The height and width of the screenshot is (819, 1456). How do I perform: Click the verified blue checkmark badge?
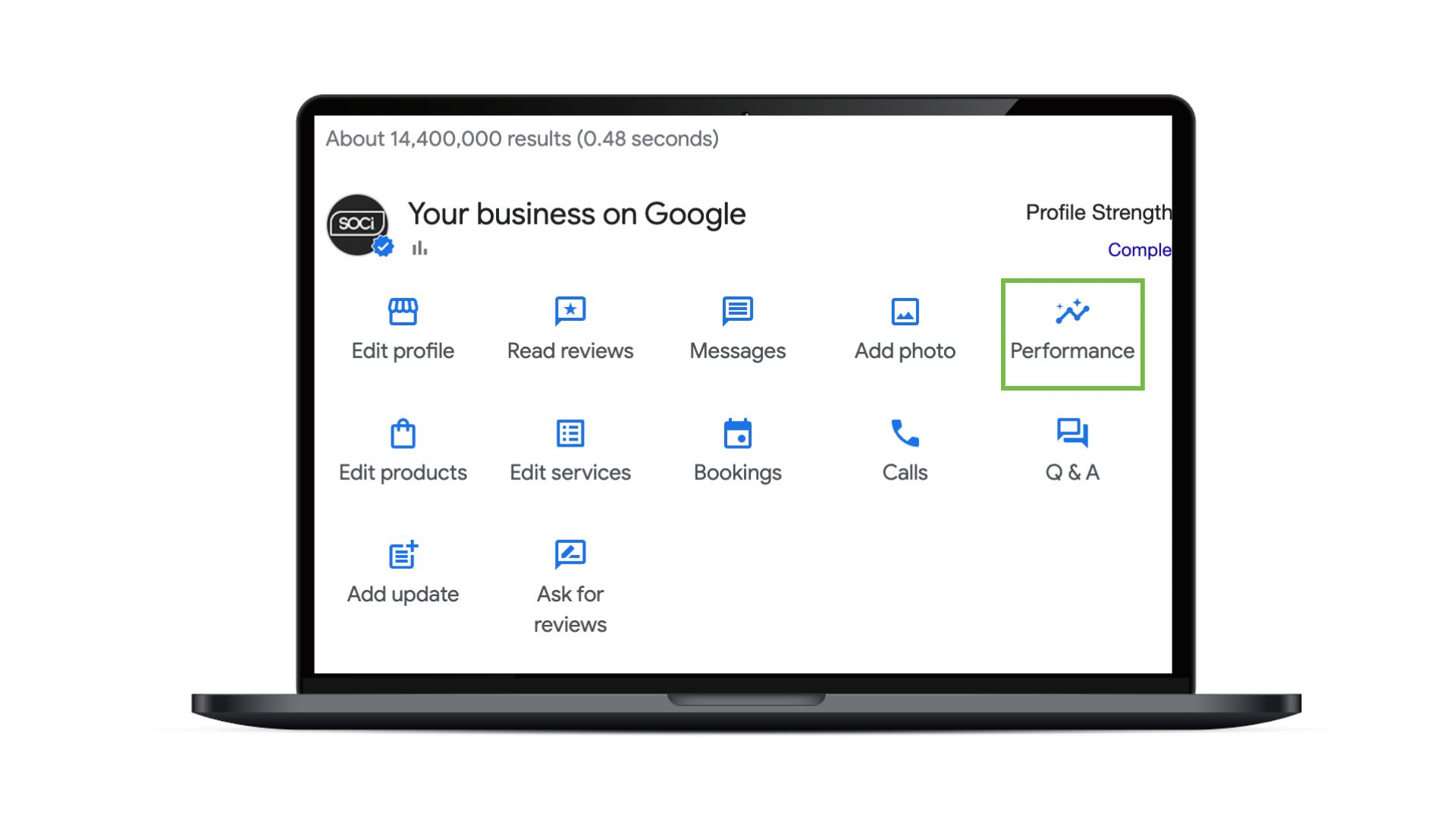(383, 246)
